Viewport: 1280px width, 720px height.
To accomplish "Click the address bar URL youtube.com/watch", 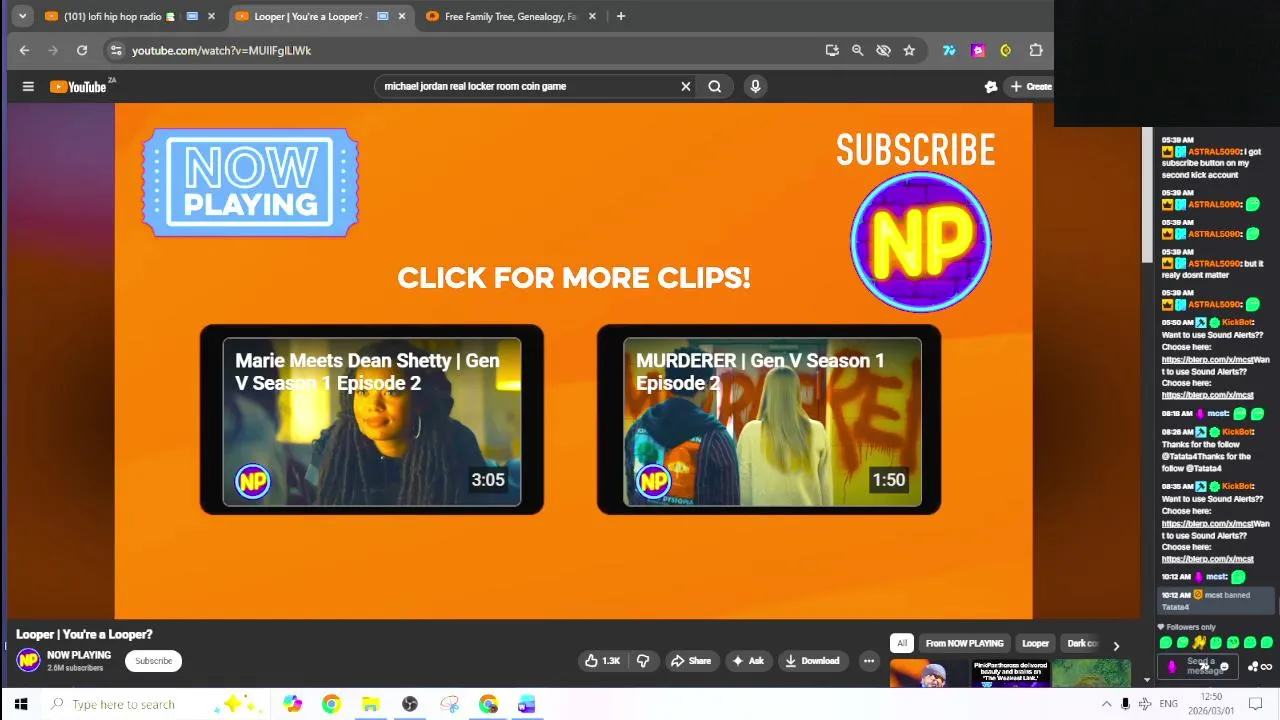I will 221,50.
